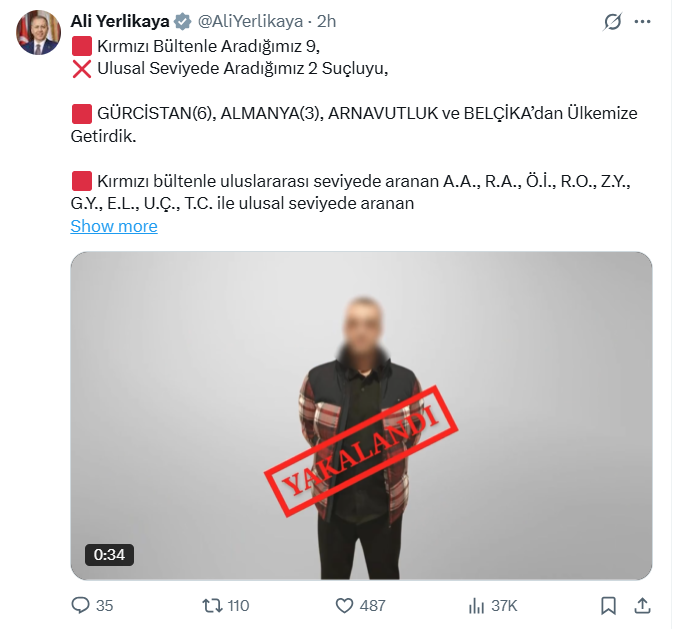Click the 487 likes count
Image resolution: width=686 pixels, height=629 pixels.
372,606
